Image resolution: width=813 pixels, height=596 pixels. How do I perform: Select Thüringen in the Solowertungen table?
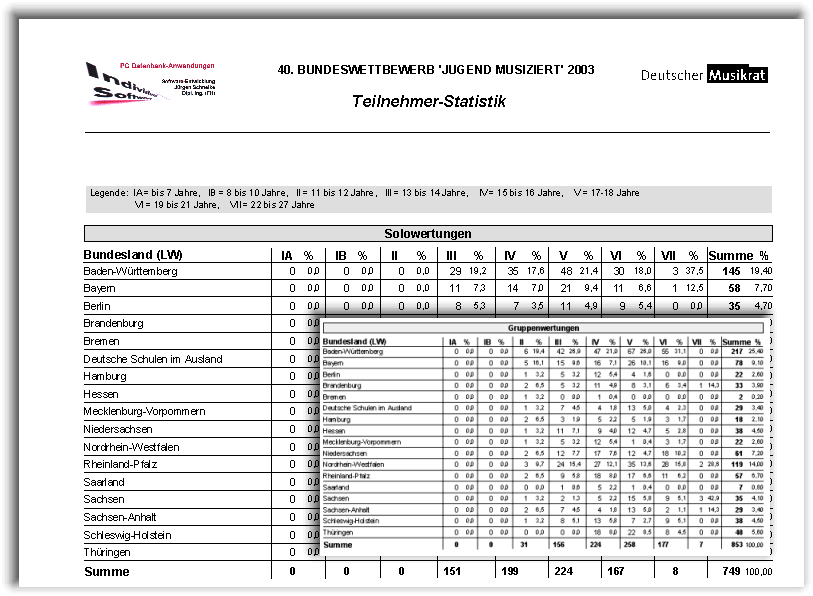coord(109,552)
